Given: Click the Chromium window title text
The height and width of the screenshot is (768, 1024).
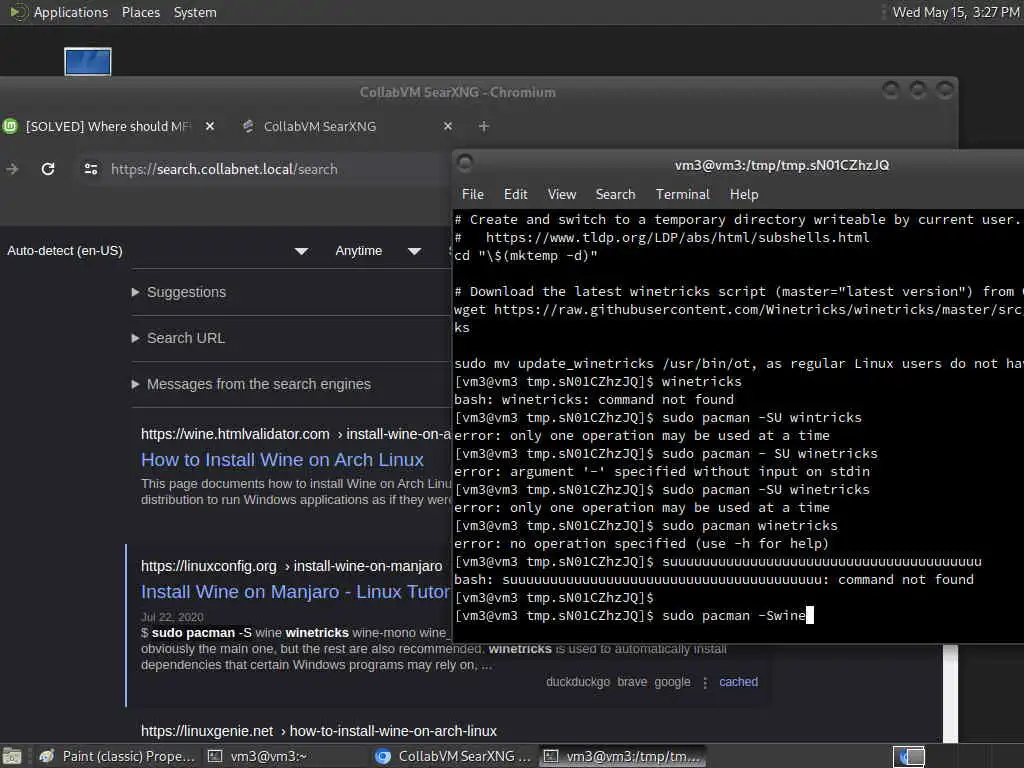Looking at the screenshot, I should pyautogui.click(x=458, y=92).
